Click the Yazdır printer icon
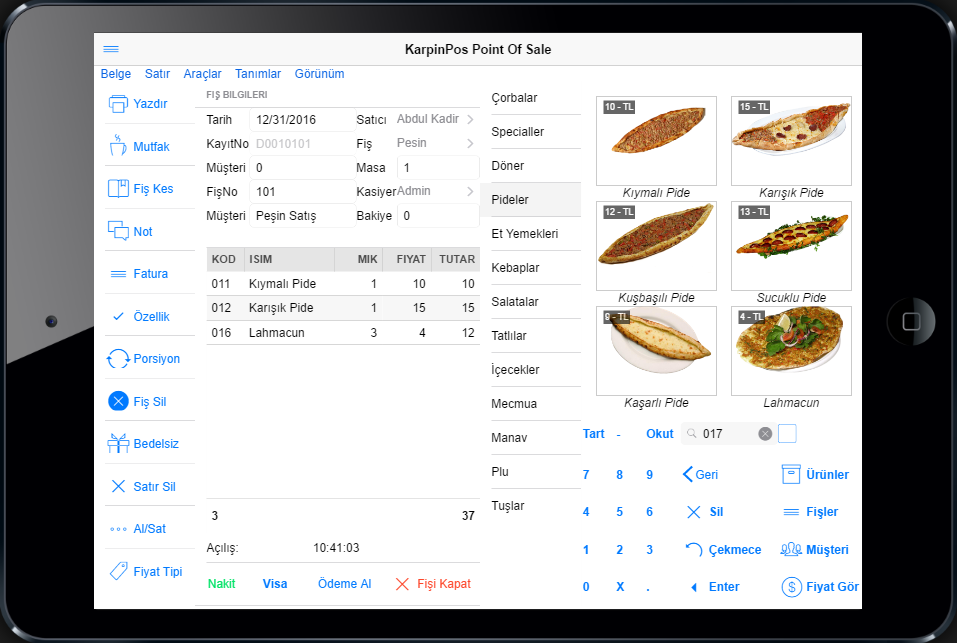957x643 pixels. [x=118, y=104]
